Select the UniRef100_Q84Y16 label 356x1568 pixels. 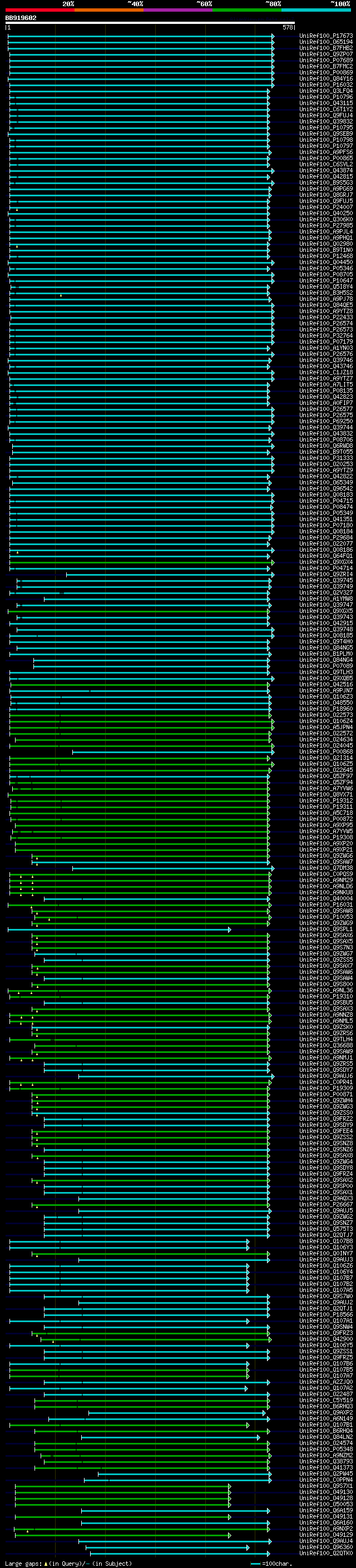tap(326, 78)
